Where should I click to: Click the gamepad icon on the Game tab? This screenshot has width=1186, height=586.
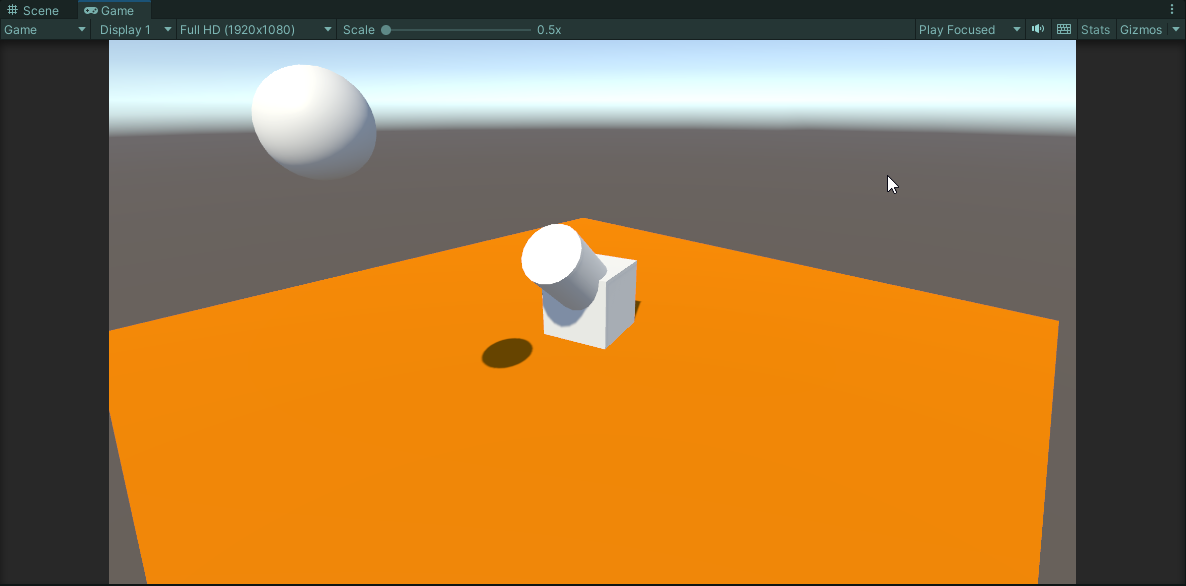91,10
